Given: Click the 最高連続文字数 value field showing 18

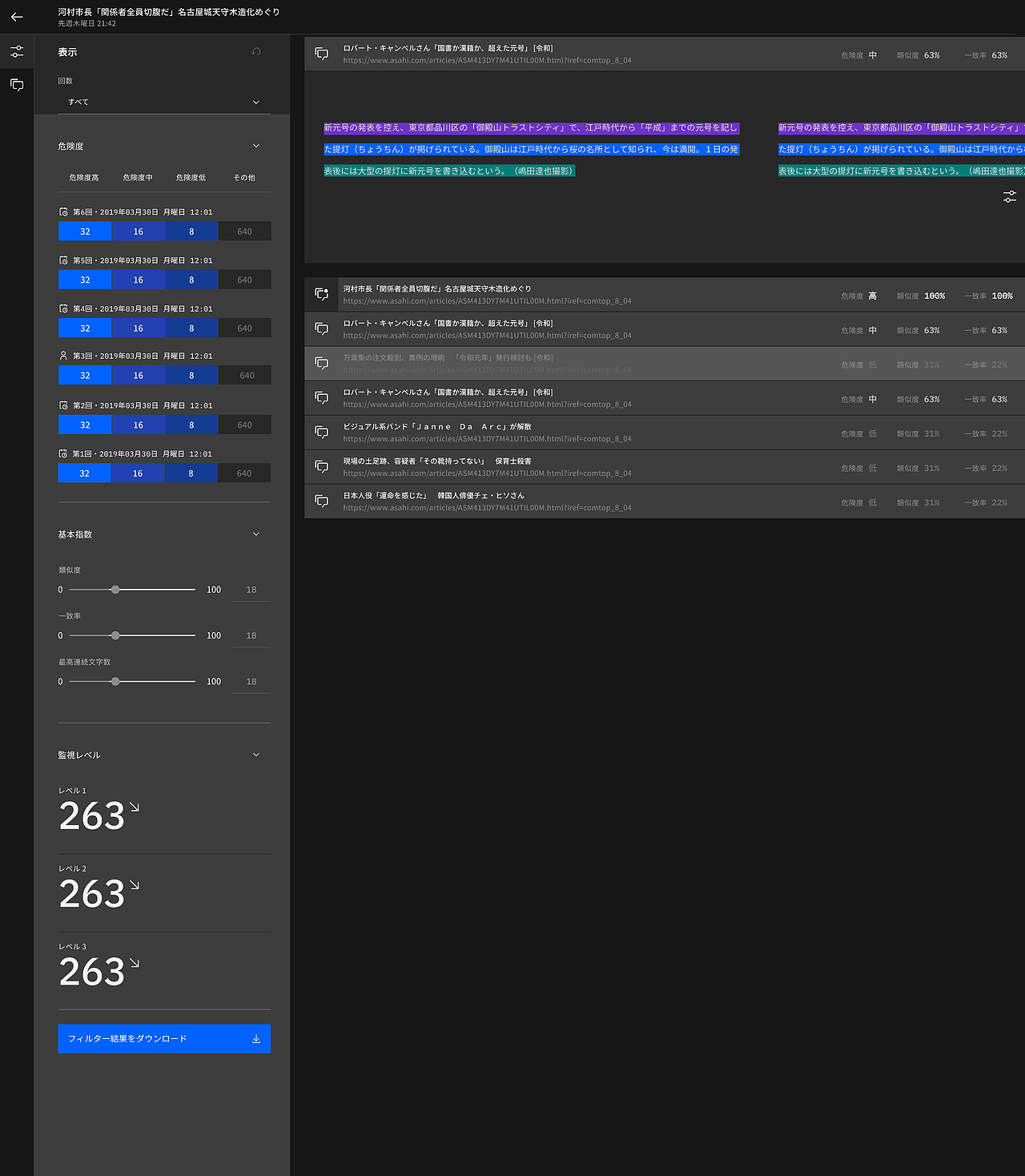Looking at the screenshot, I should pos(251,682).
